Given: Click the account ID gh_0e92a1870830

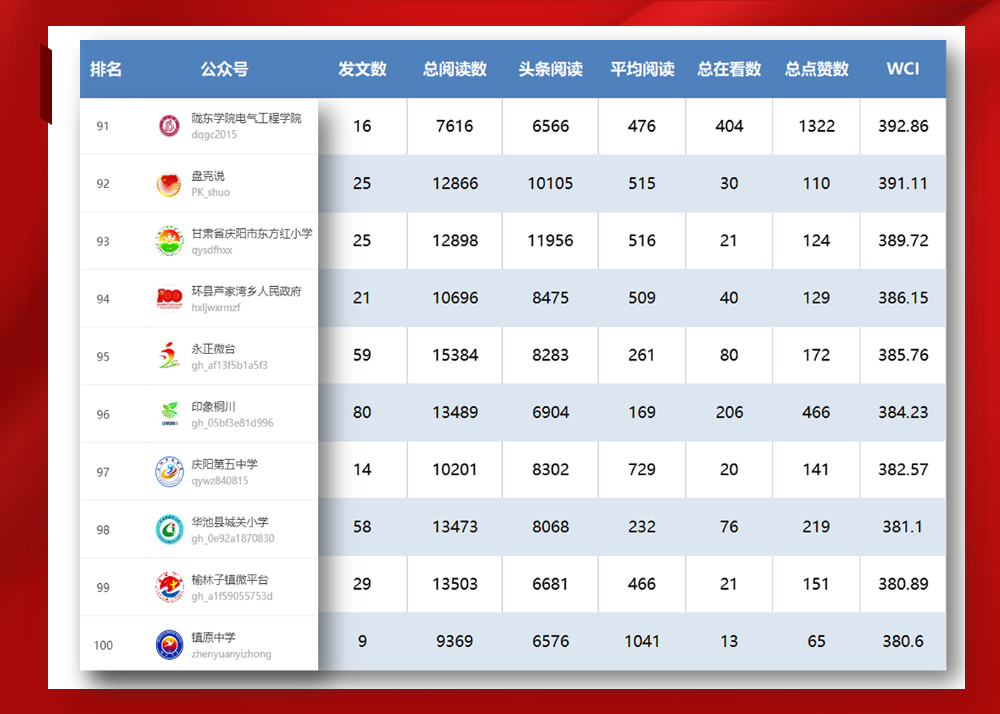Looking at the screenshot, I should click(x=233, y=538).
